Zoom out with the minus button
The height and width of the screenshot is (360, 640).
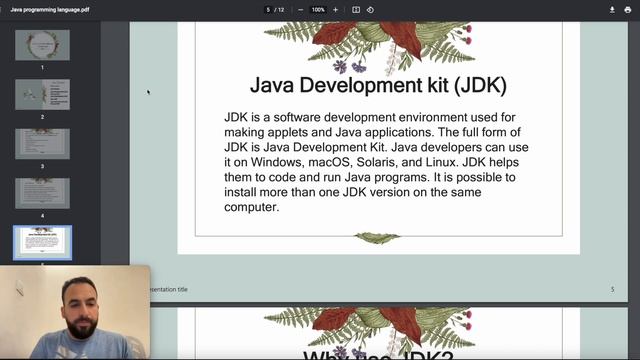[x=300, y=10]
